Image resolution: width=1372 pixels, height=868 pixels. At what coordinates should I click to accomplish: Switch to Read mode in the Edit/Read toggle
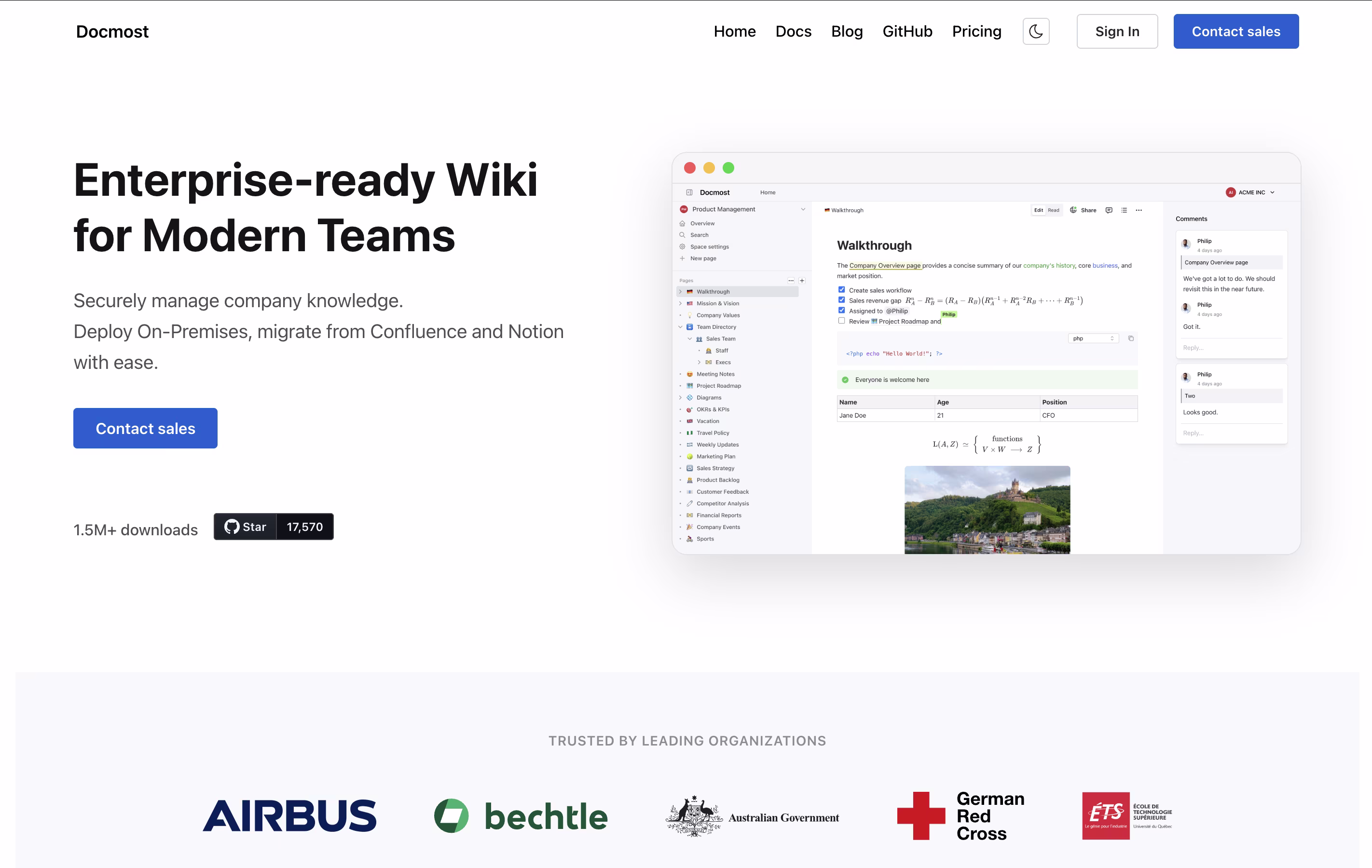[x=1054, y=210]
